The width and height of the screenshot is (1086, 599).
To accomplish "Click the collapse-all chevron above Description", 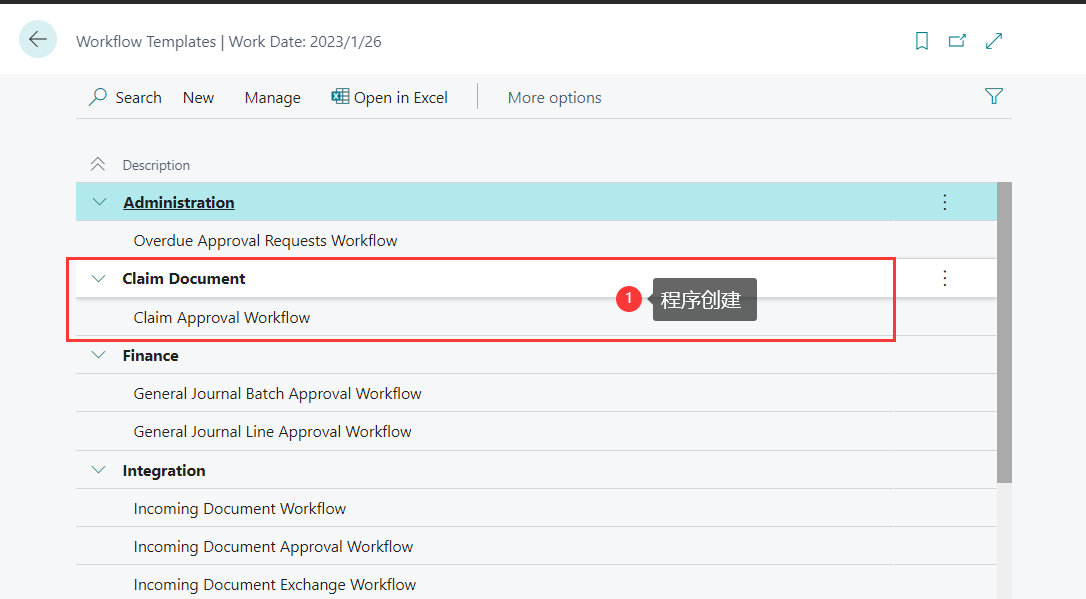I will point(97,163).
